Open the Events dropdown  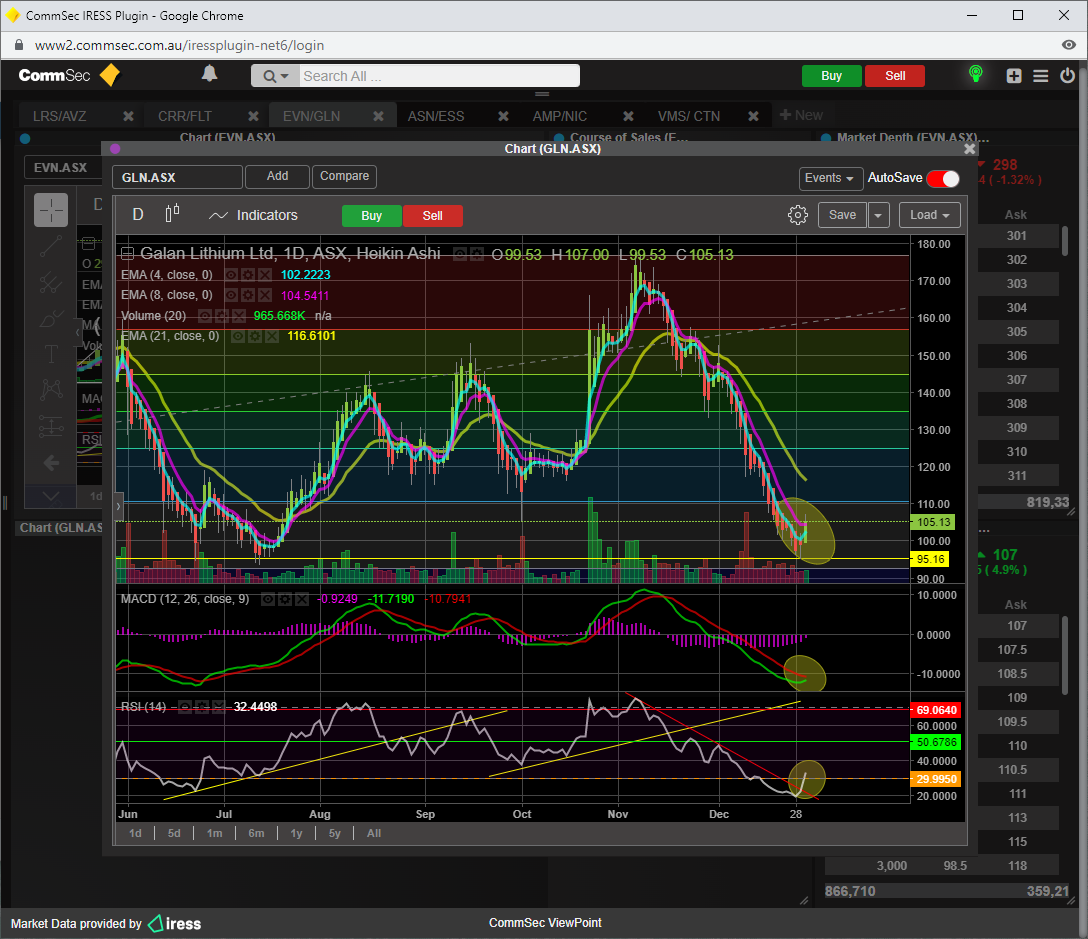pos(831,178)
